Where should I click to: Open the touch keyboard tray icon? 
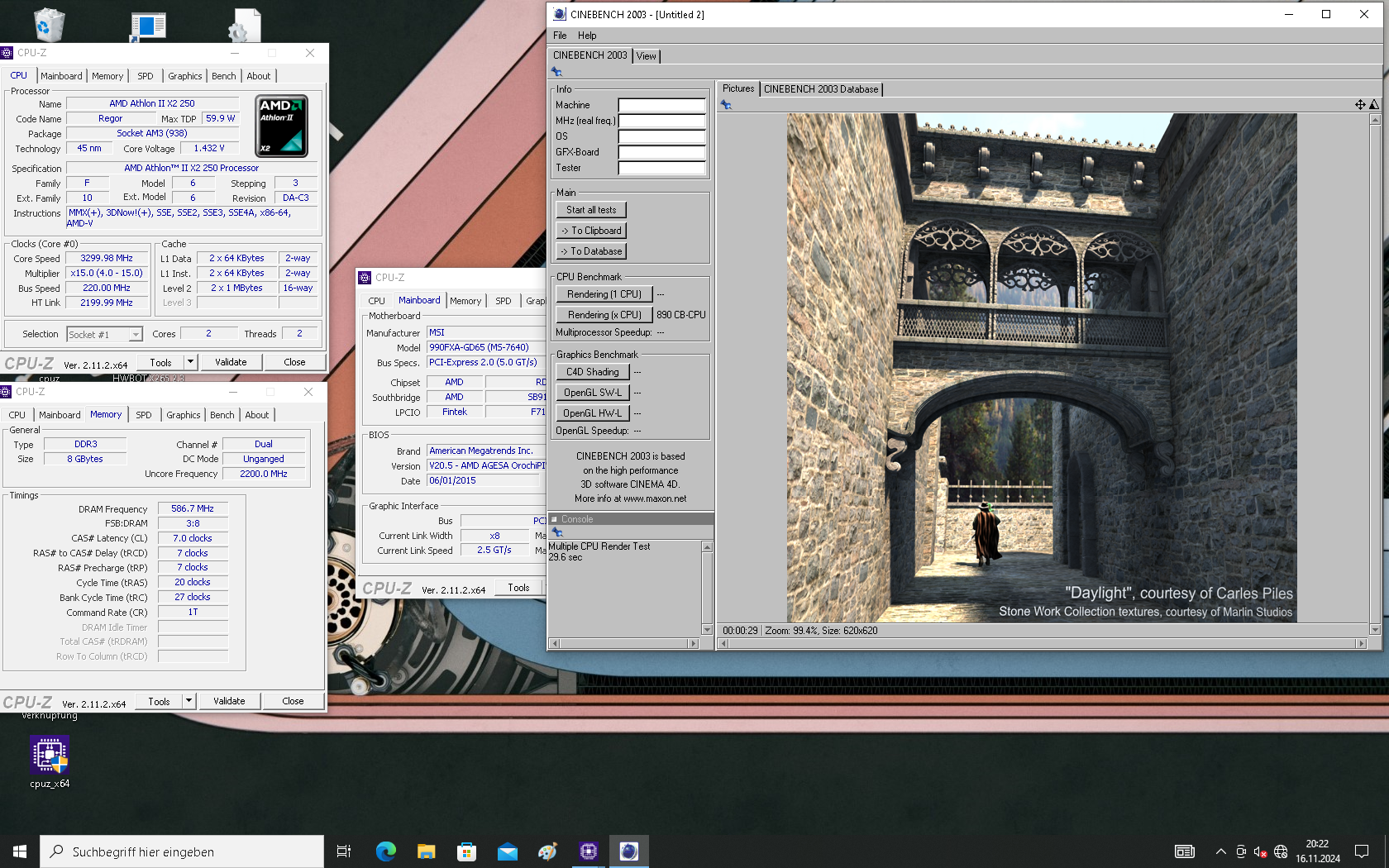(1184, 851)
